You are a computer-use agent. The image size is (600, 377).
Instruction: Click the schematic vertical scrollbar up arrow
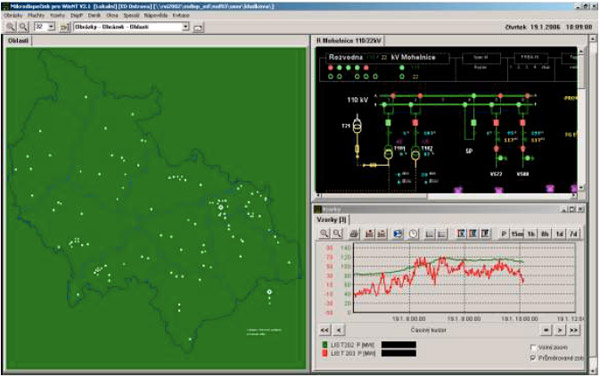point(582,51)
